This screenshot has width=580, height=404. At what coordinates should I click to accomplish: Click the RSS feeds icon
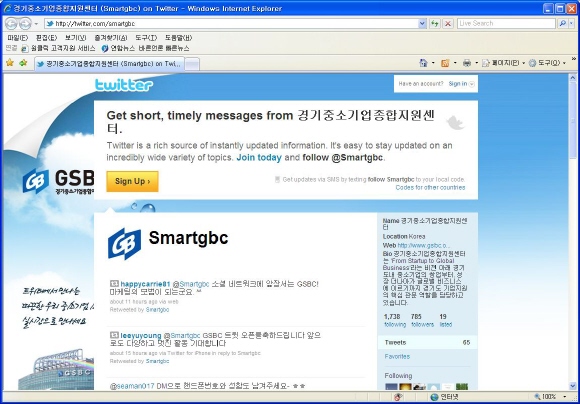[445, 63]
